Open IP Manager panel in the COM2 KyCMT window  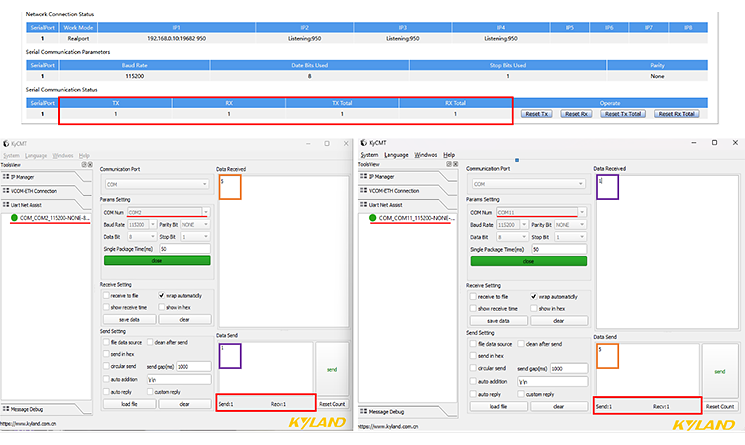[x=23, y=177]
